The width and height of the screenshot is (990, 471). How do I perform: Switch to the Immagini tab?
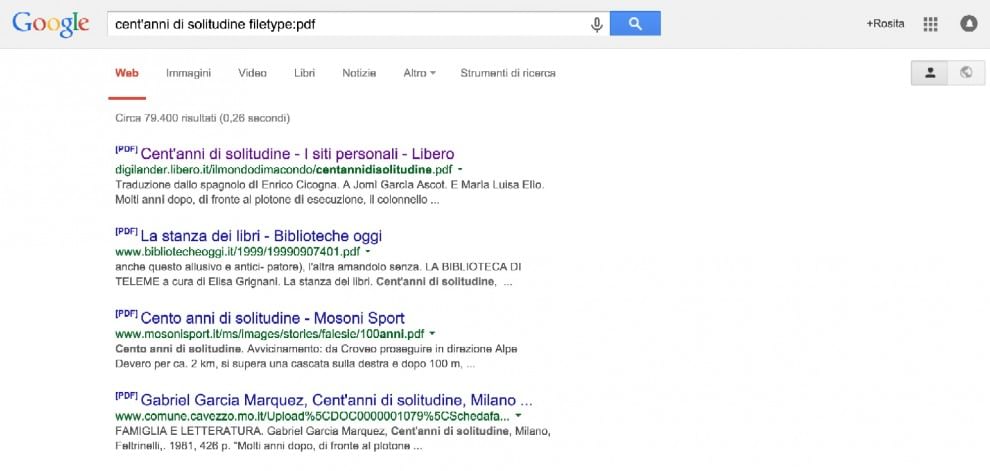pyautogui.click(x=188, y=73)
